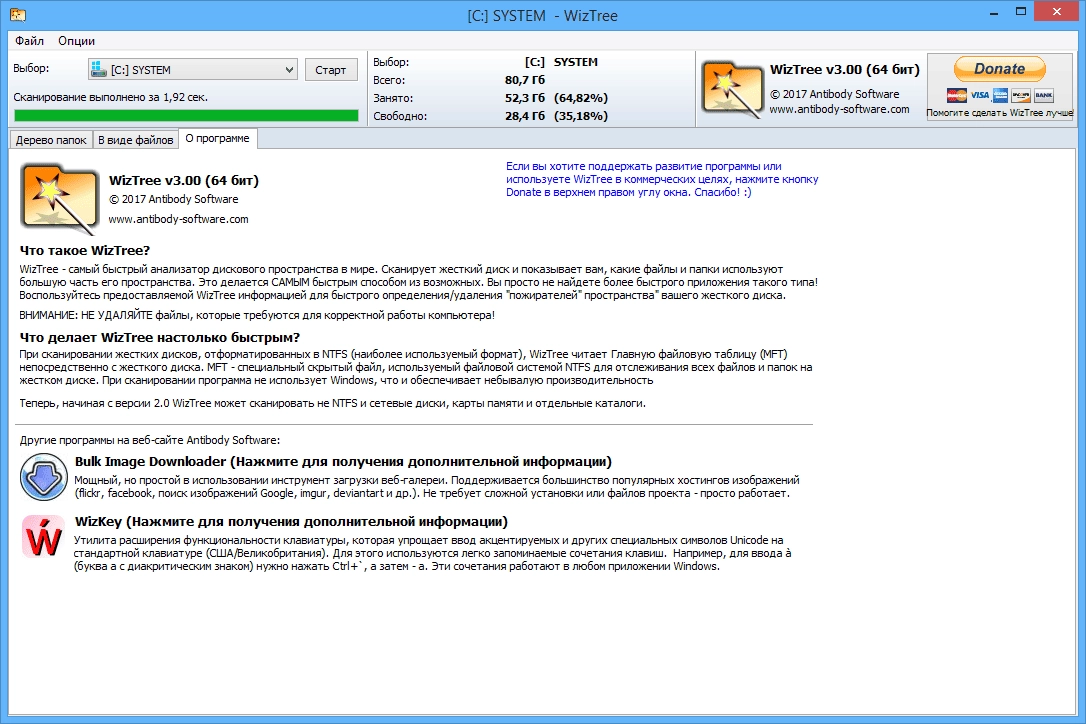Click the used space value 52,3 Гб
The image size is (1086, 724).
click(525, 98)
